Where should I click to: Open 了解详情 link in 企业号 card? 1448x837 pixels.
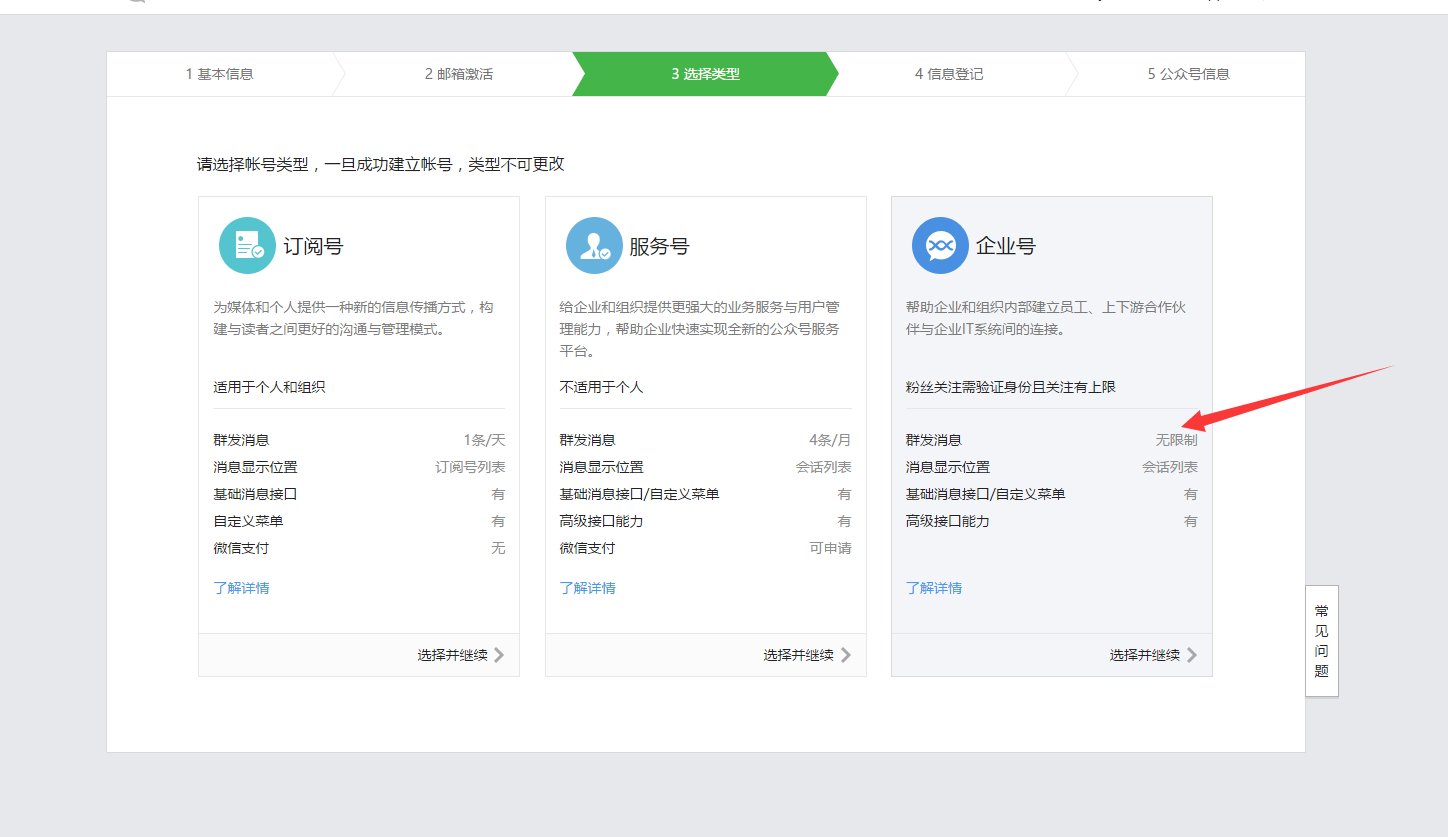934,588
